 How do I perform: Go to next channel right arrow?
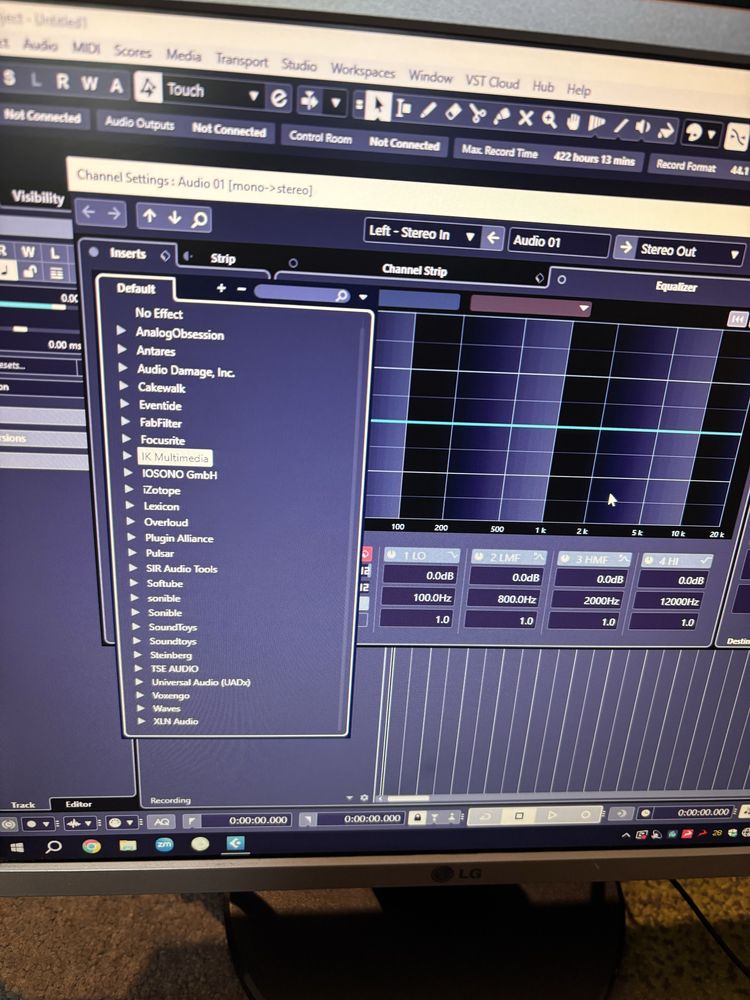click(x=114, y=214)
